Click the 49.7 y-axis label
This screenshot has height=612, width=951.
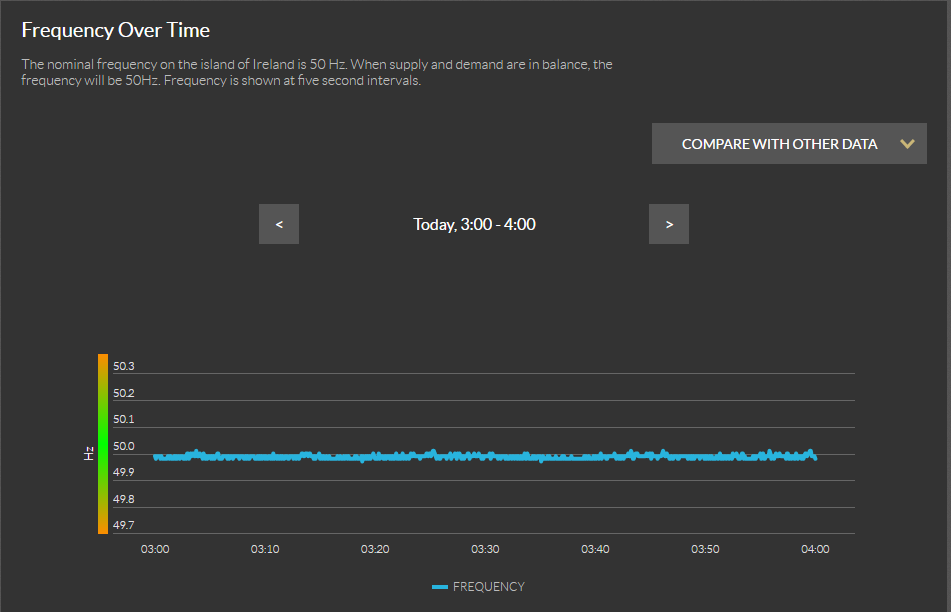pos(124,525)
